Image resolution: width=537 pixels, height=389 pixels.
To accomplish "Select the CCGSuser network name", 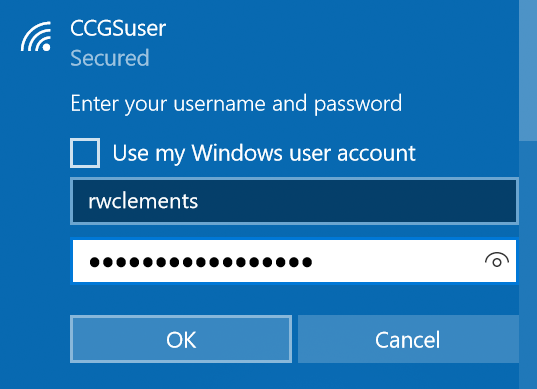I will pos(118,28).
